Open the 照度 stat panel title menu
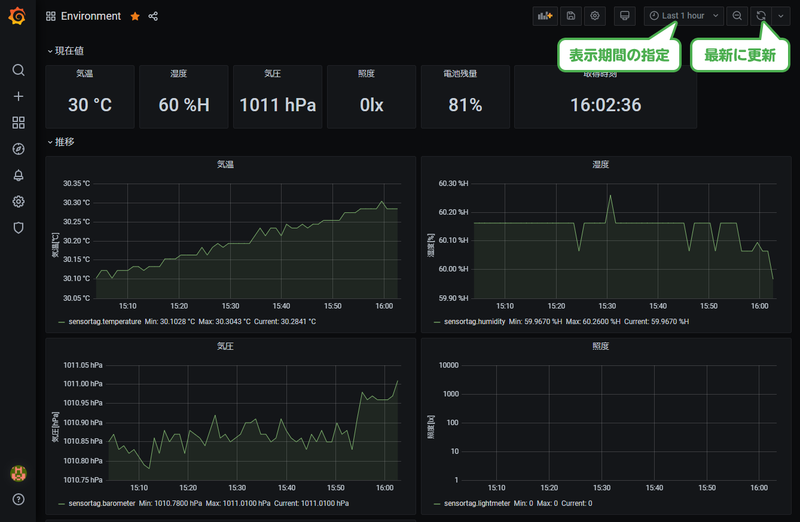 (366, 73)
